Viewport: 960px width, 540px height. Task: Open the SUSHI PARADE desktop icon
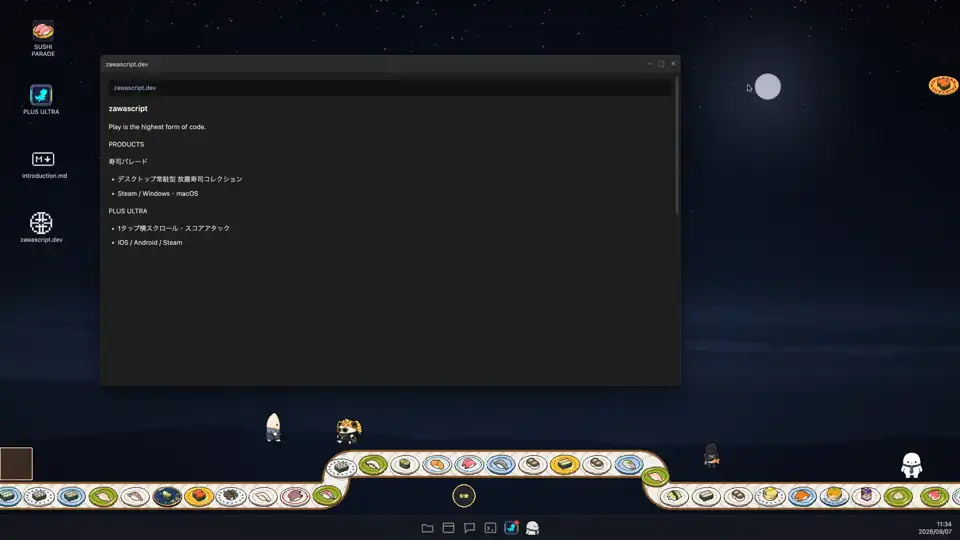click(x=43, y=38)
